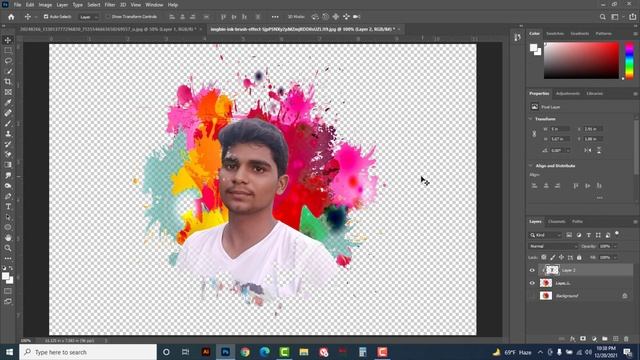The width and height of the screenshot is (640, 360).
Task: Open the workspace switcher icon dropdown
Action: coord(616,17)
